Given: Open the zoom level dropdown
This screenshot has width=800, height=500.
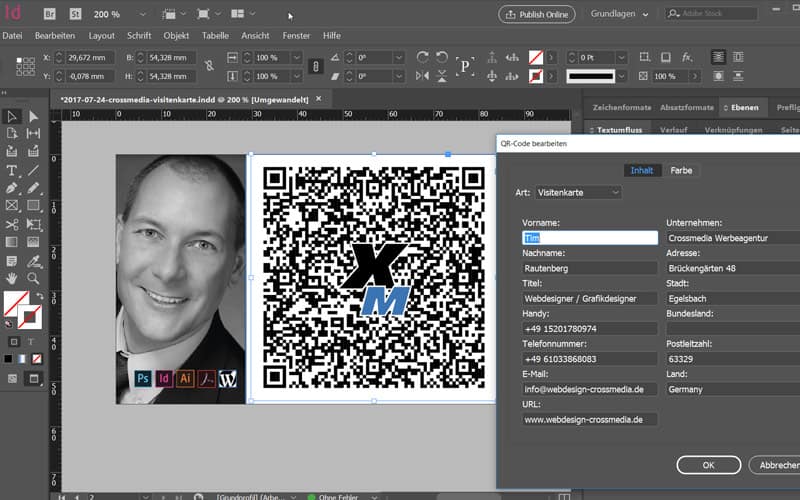Looking at the screenshot, I should (x=142, y=14).
